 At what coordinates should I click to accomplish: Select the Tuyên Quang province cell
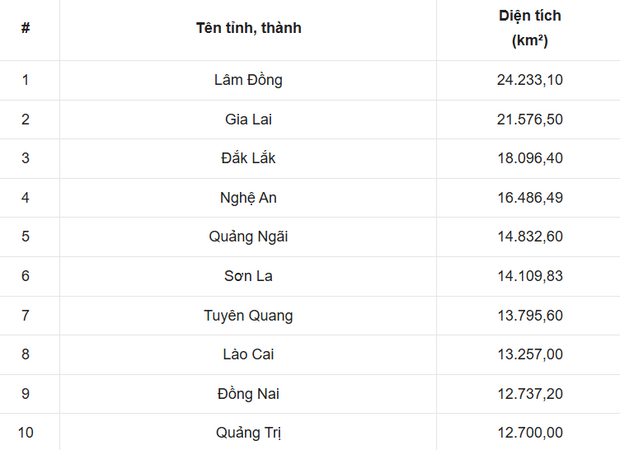tap(248, 315)
